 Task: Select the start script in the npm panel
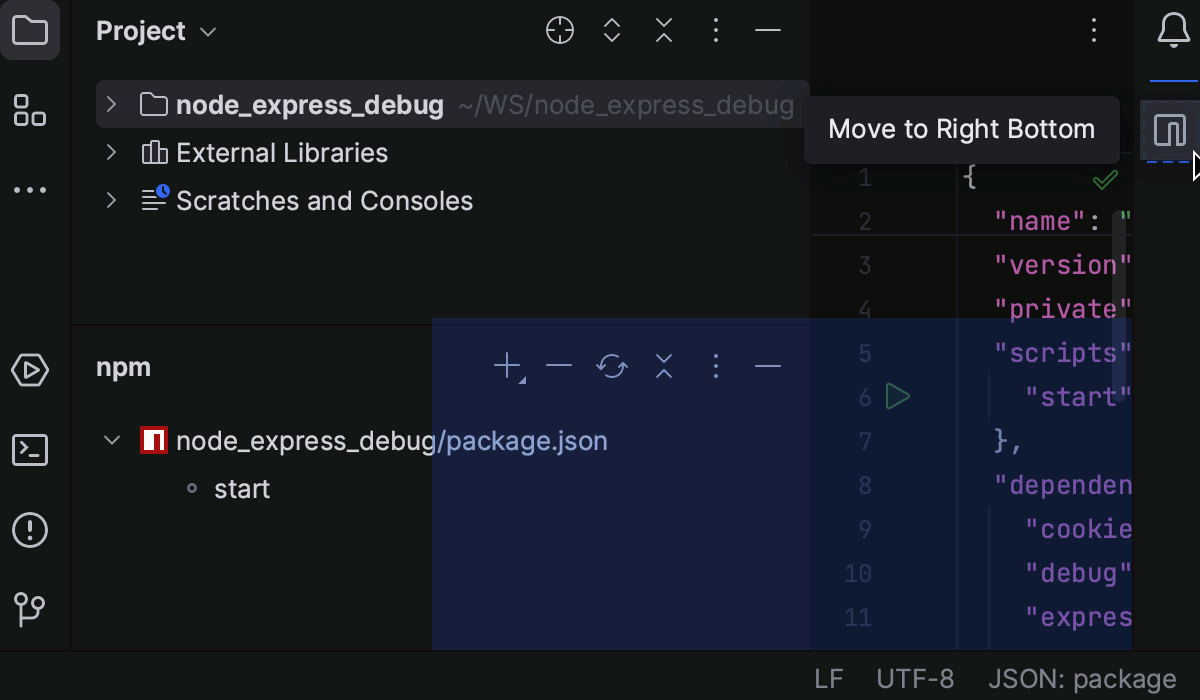242,488
